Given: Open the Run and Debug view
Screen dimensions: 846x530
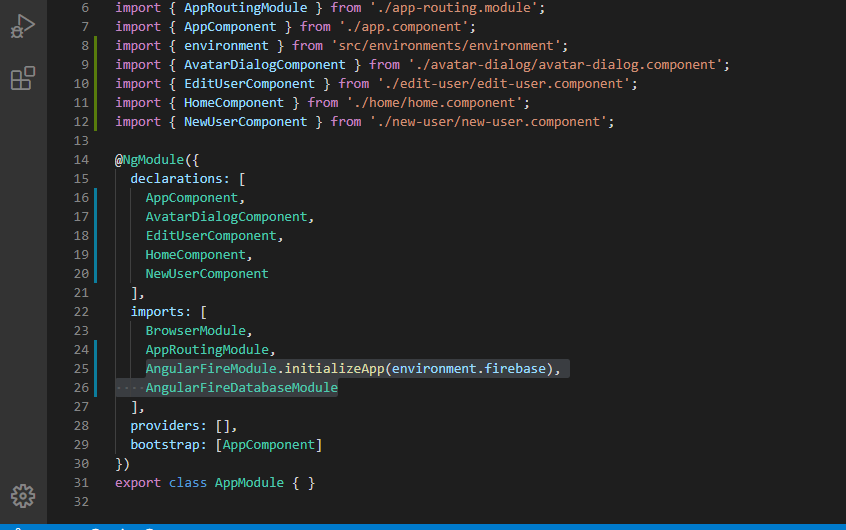Looking at the screenshot, I should [x=22, y=28].
